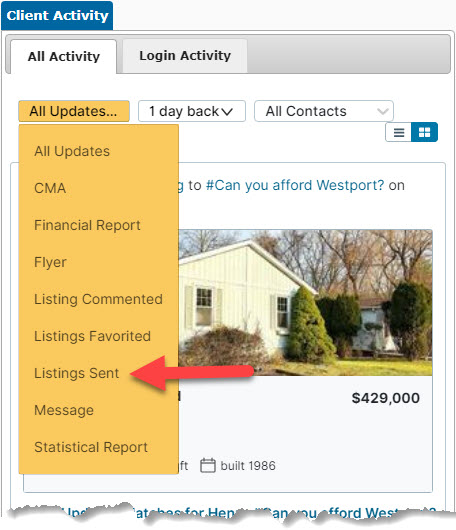Click the calendar icon beside built 1986

tap(208, 465)
